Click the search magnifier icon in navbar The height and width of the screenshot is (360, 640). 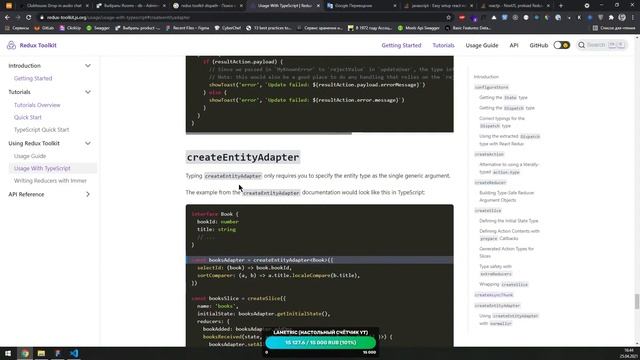pyautogui.click(x=581, y=45)
